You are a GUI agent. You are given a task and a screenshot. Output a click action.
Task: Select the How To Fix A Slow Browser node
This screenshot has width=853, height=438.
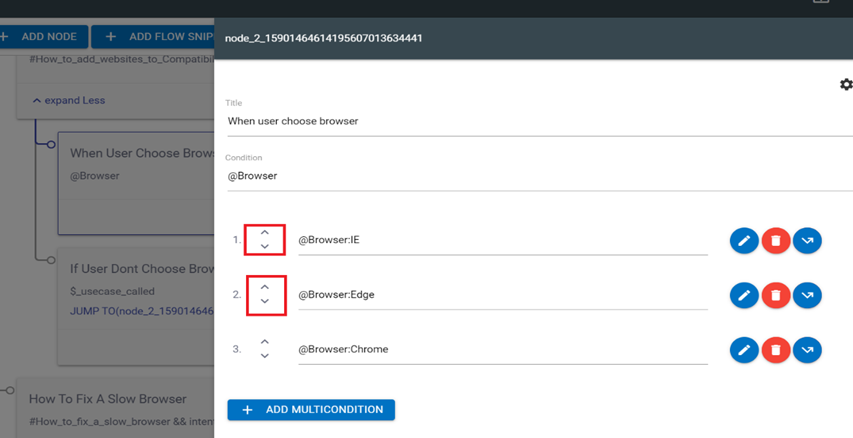click(x=108, y=399)
